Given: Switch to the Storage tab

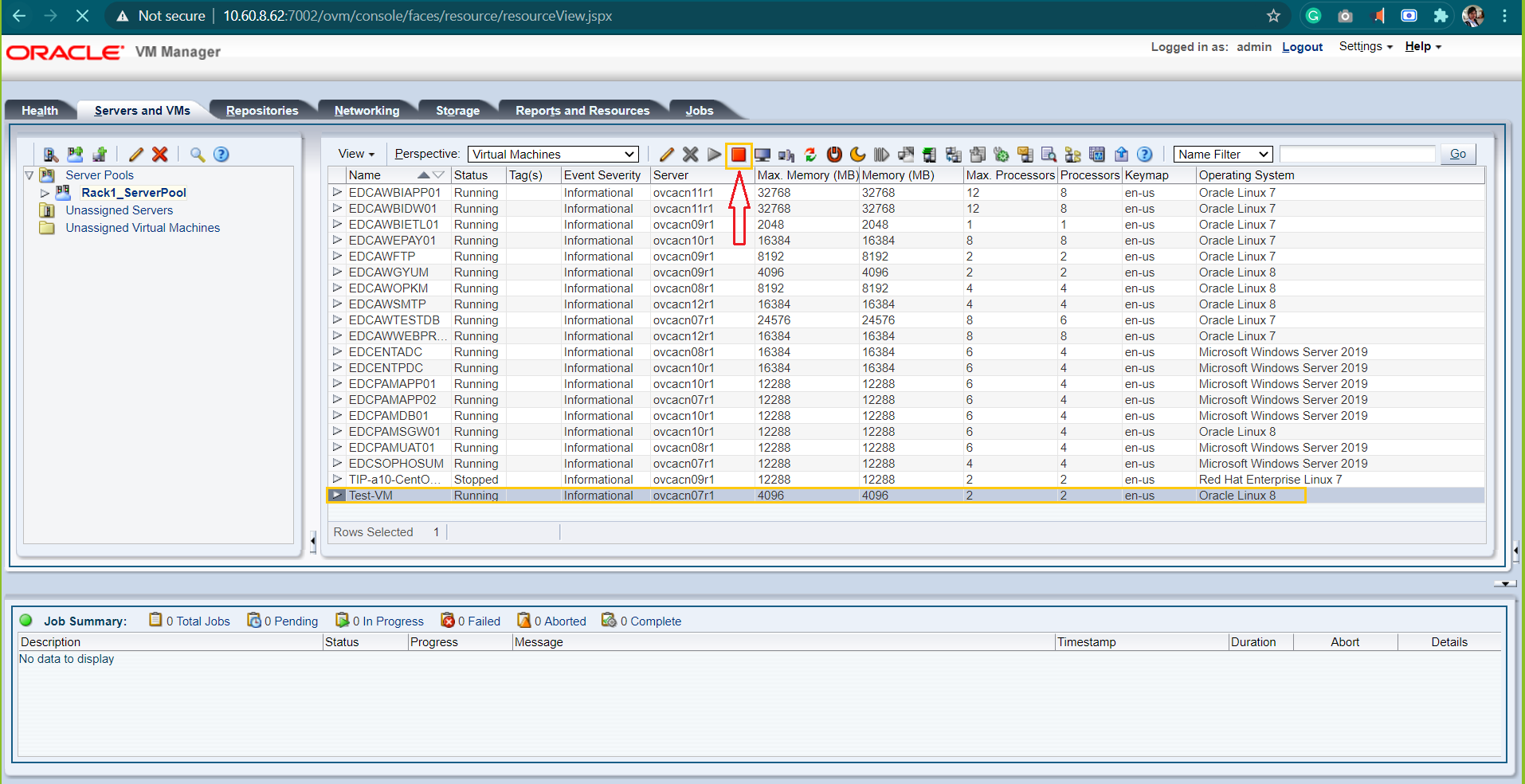Looking at the screenshot, I should point(458,111).
